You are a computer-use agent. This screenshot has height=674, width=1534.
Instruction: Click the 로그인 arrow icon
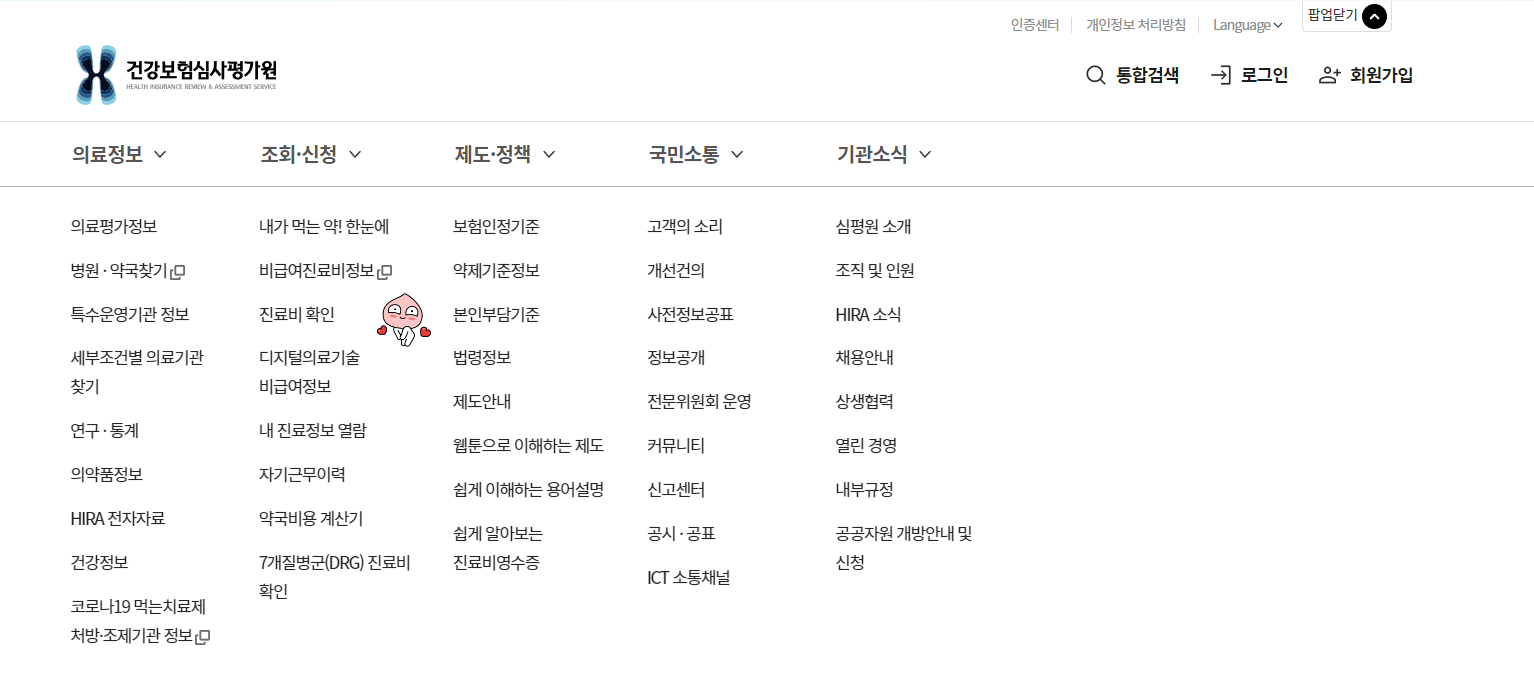[x=1221, y=74]
